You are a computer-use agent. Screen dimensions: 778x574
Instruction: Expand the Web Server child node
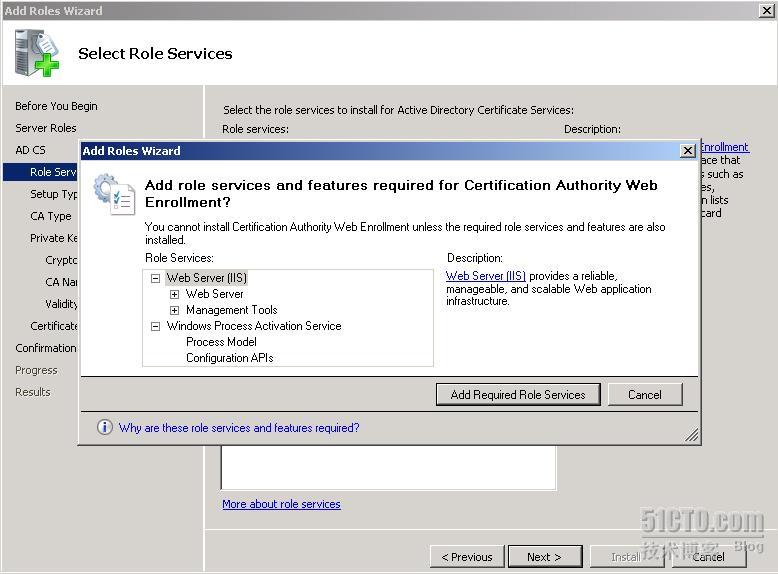(174, 294)
